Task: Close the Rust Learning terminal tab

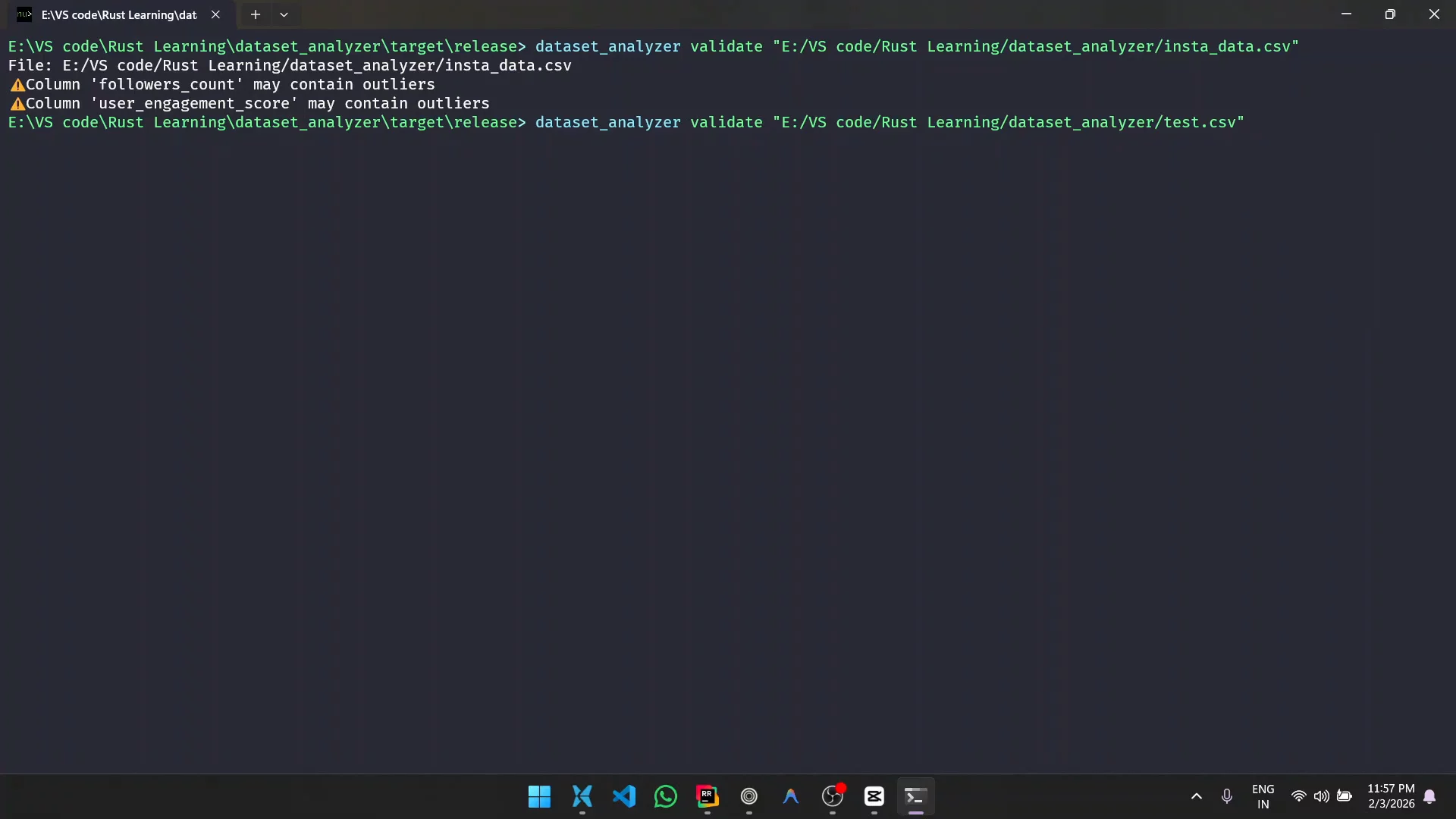Action: point(215,14)
